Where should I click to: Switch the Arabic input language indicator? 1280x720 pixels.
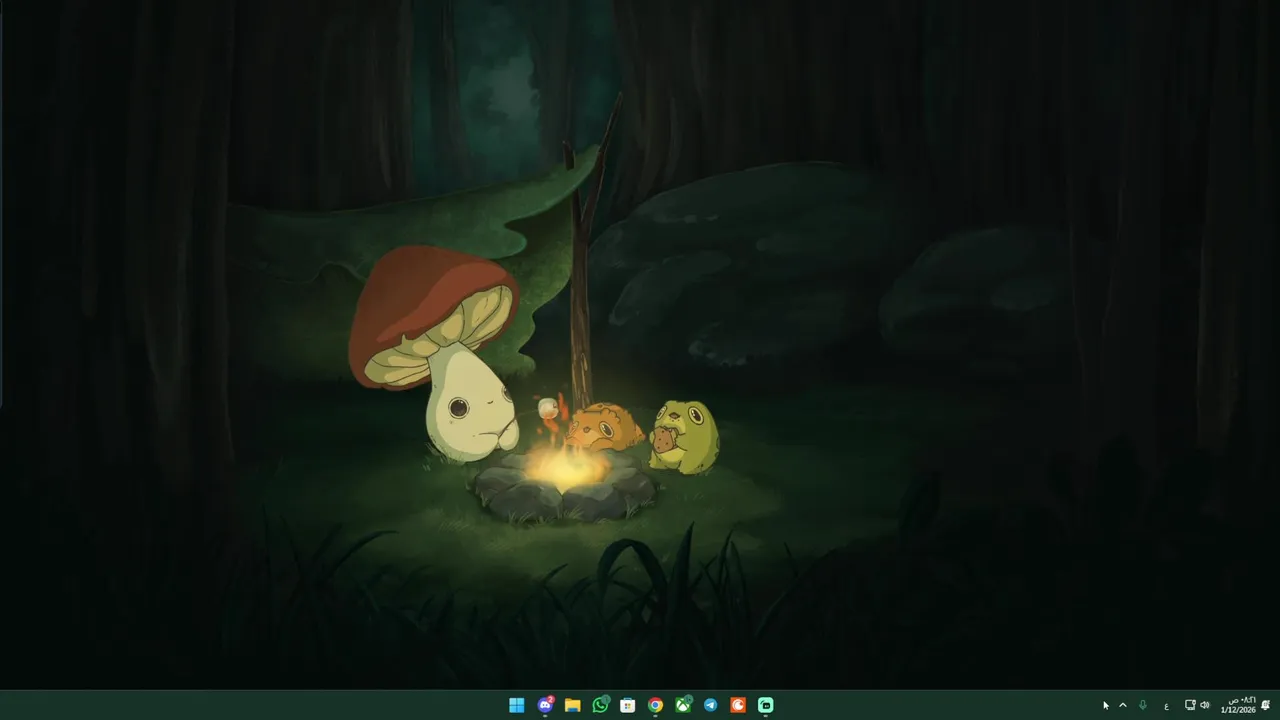coord(1166,705)
